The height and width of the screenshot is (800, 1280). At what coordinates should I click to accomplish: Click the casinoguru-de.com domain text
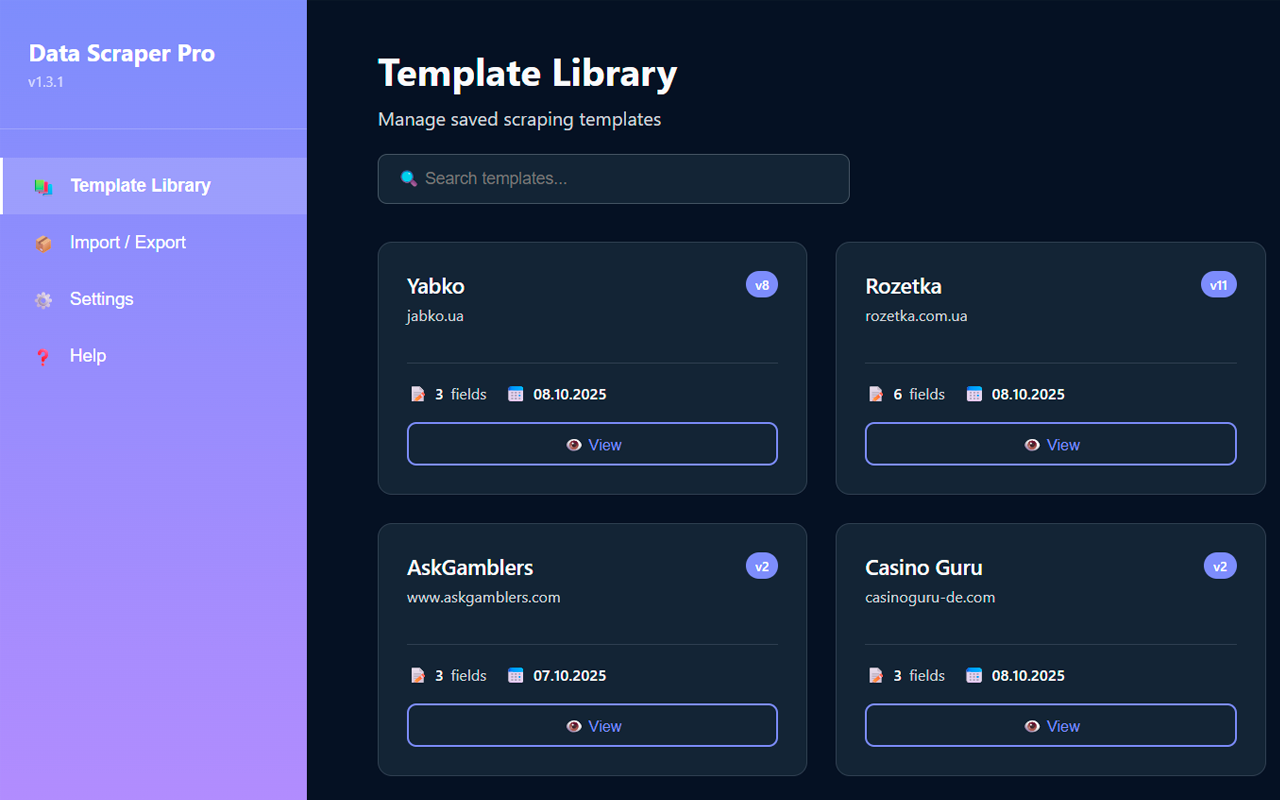(930, 597)
